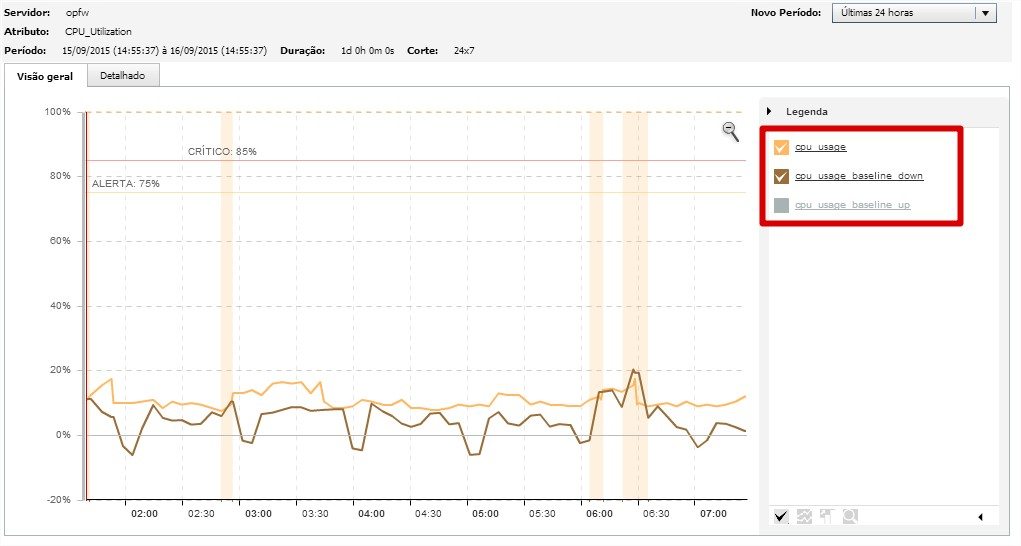
Task: Click the select-all checkmark icon below legend
Action: click(x=781, y=516)
